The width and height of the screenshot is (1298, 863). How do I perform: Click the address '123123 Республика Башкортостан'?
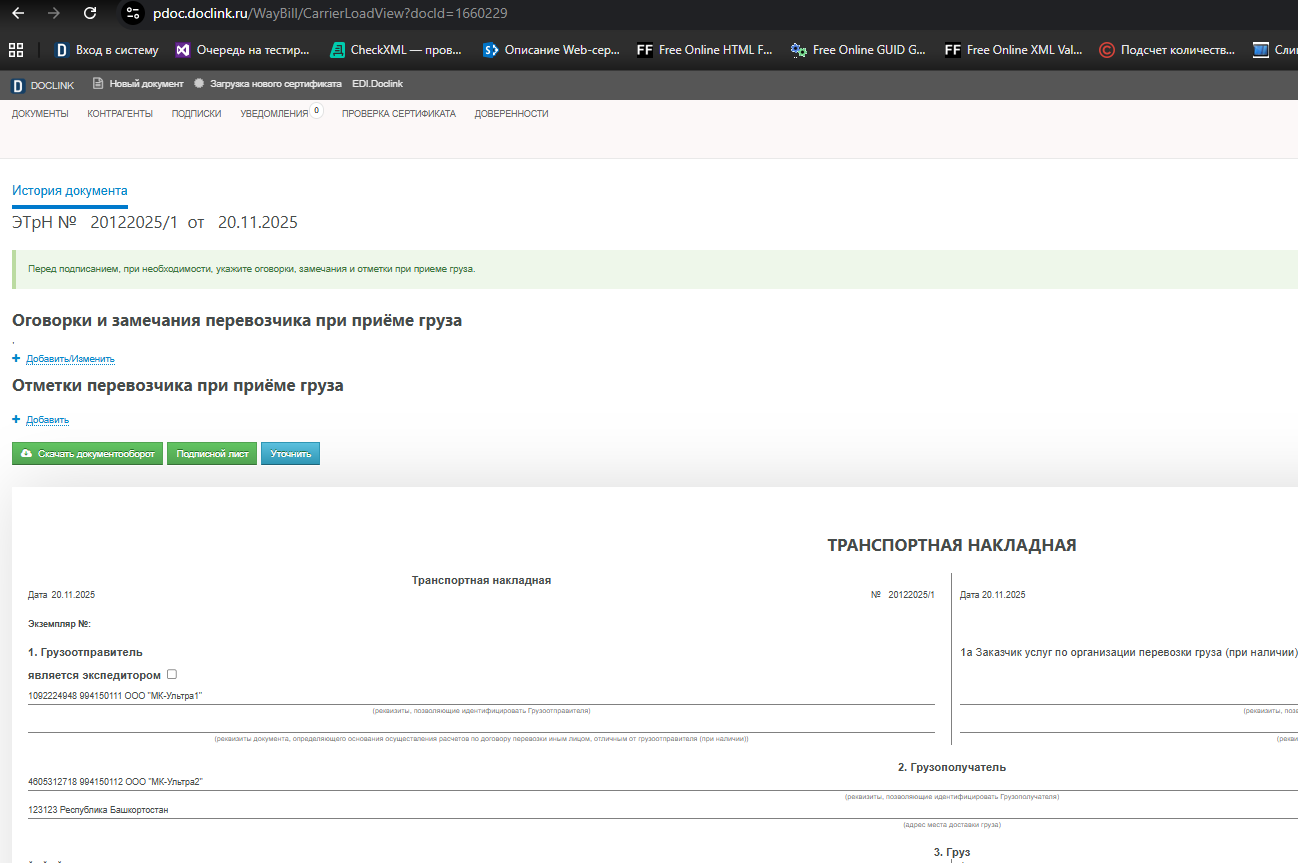(x=99, y=810)
